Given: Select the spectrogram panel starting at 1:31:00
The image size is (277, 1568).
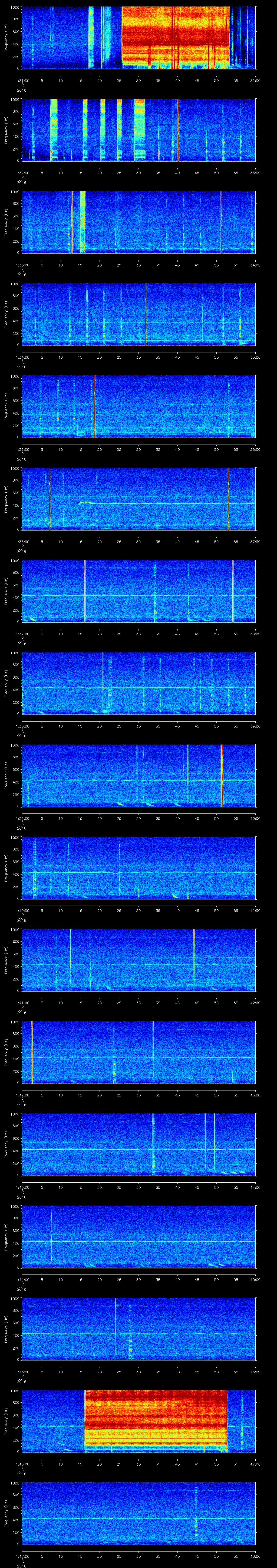Looking at the screenshot, I should (x=139, y=38).
